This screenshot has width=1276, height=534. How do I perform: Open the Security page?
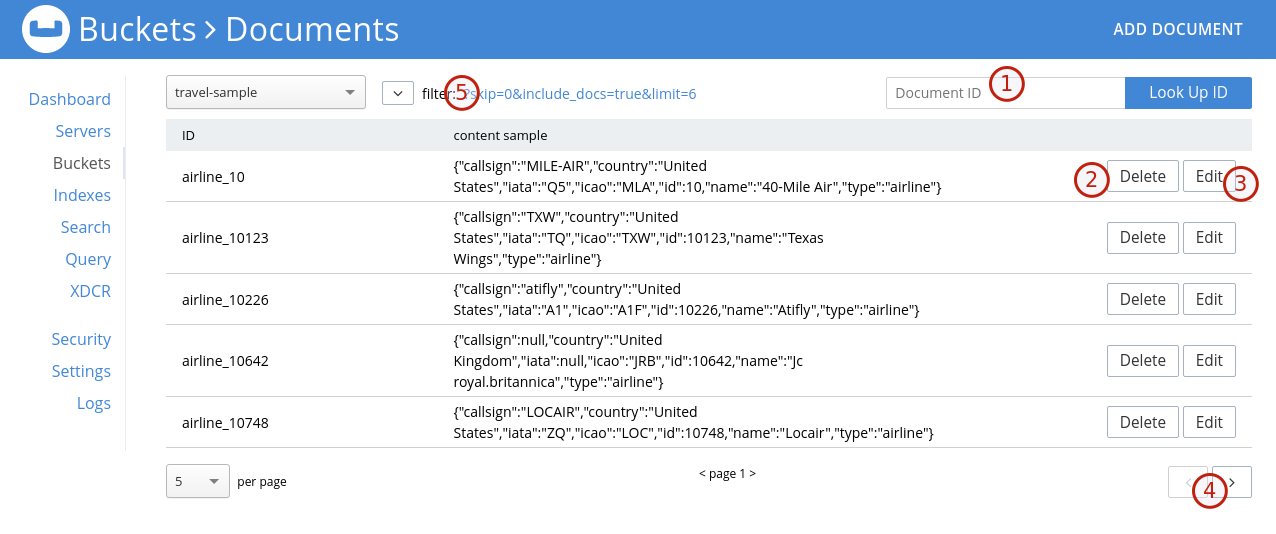point(81,339)
